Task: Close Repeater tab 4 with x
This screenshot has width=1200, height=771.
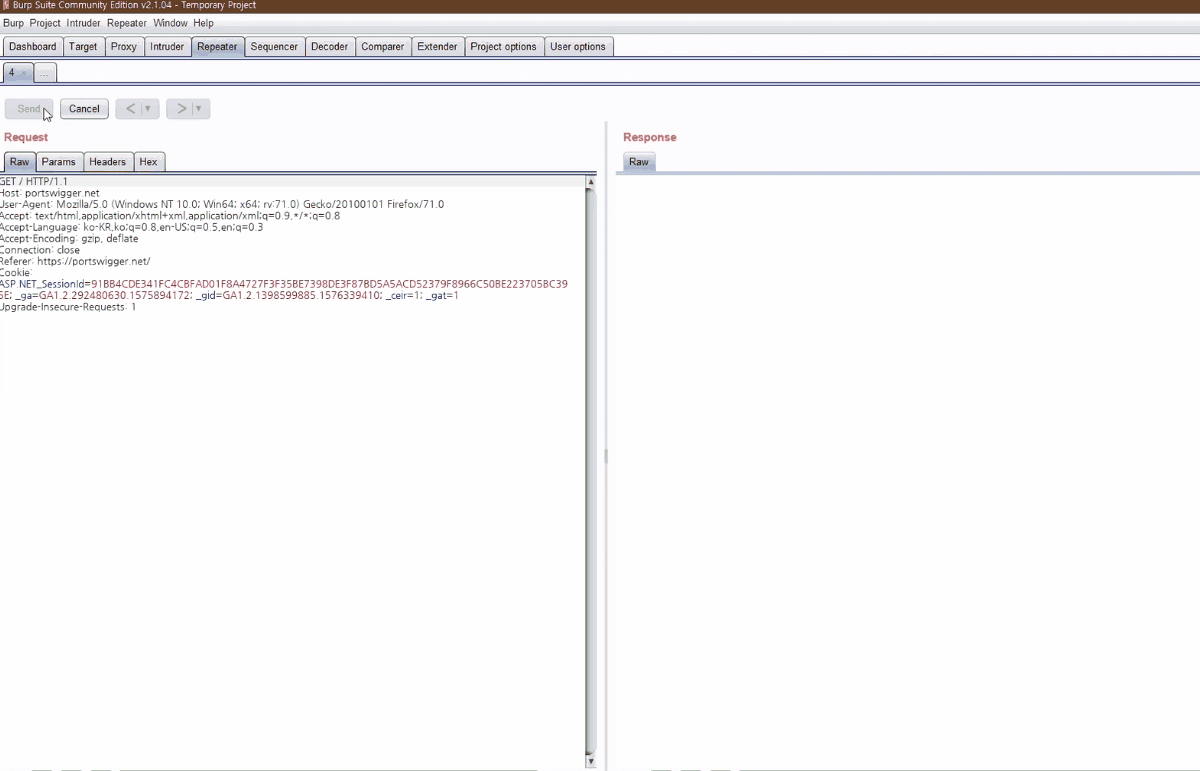Action: pos(25,74)
